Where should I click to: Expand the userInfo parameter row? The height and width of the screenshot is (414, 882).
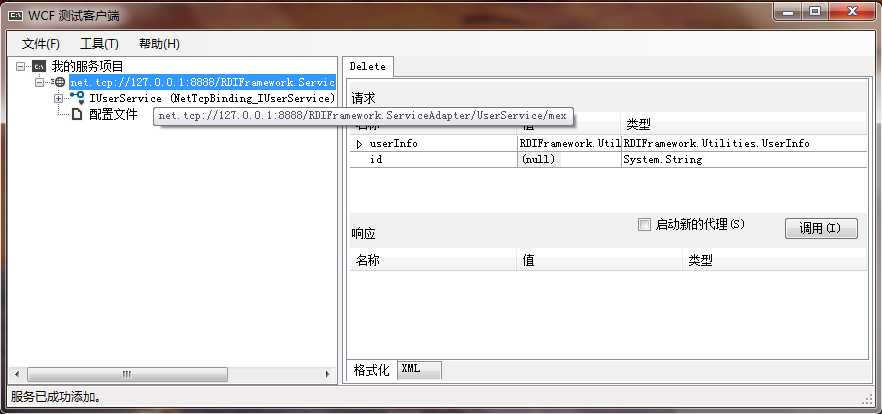tap(360, 144)
